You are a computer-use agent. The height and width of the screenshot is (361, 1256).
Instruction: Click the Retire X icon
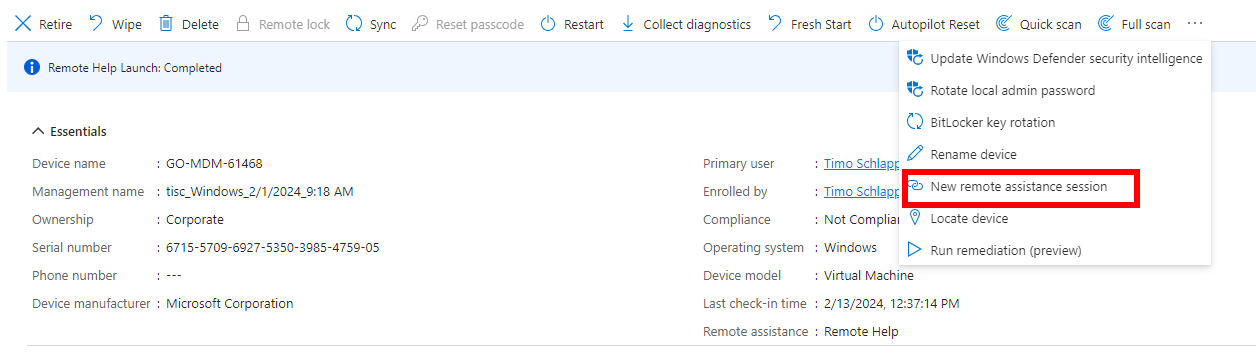click(23, 23)
